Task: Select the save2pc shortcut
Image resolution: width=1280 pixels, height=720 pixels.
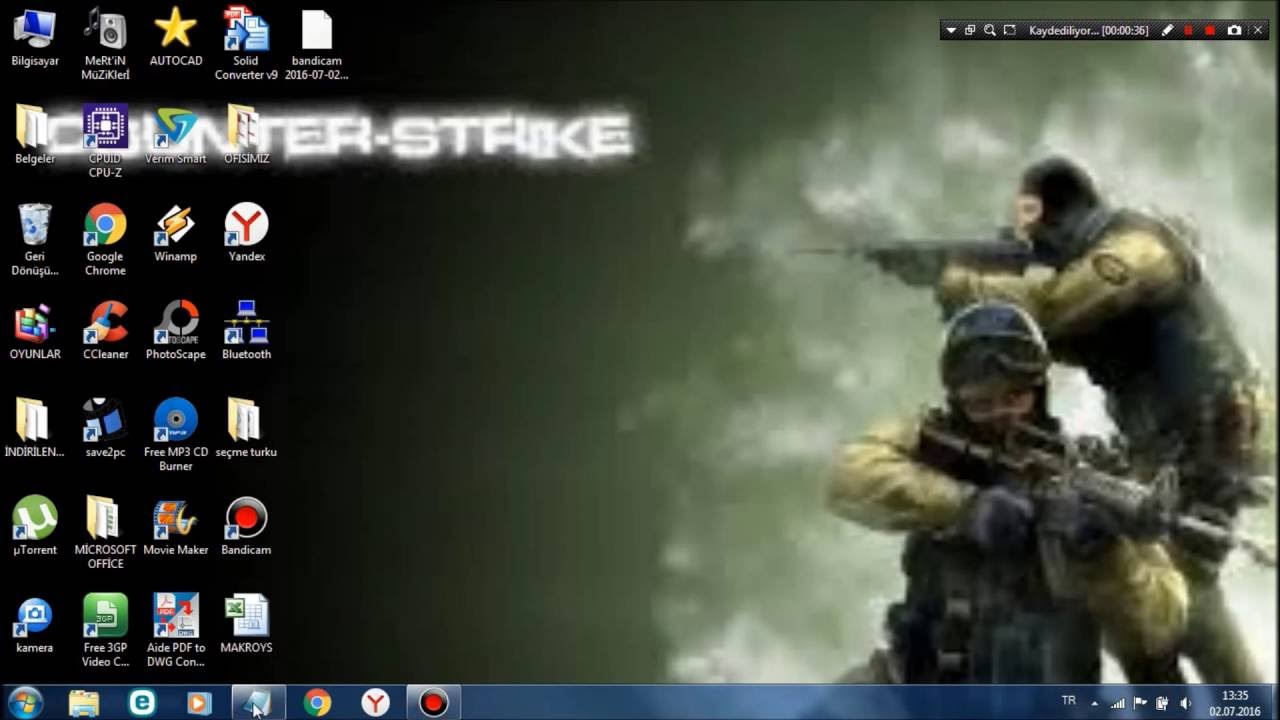Action: tap(105, 428)
